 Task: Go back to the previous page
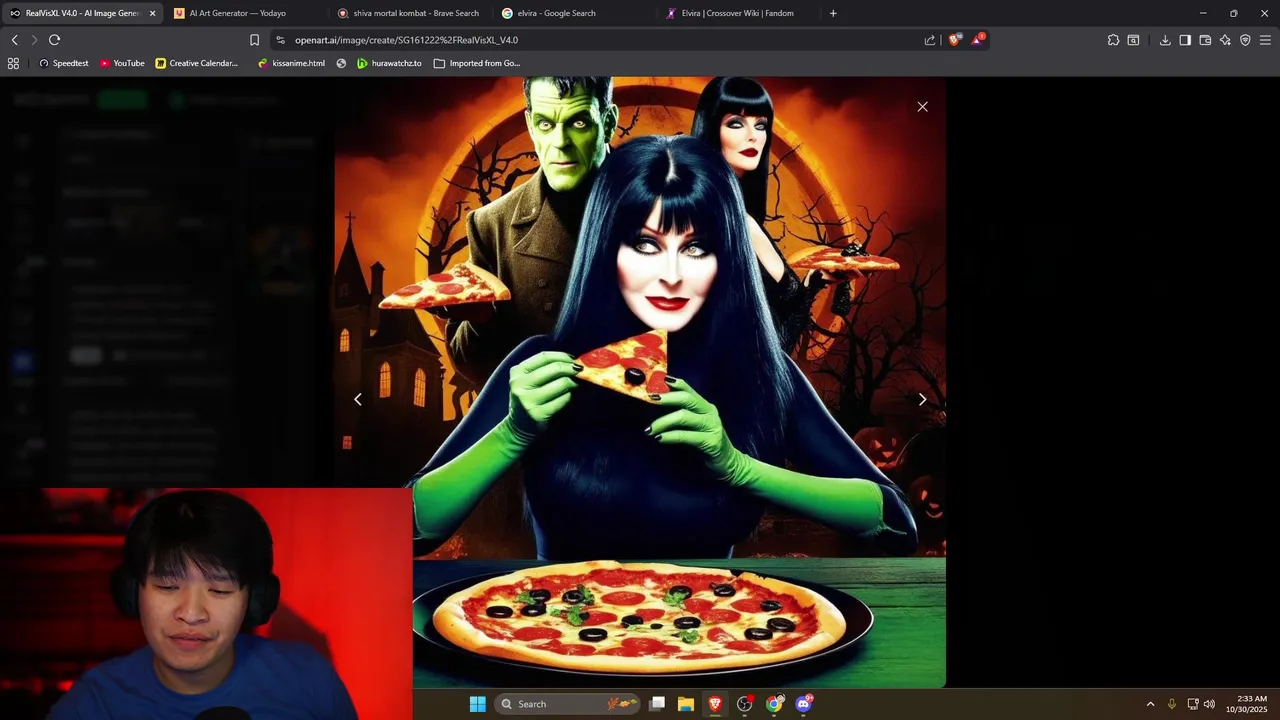(x=14, y=40)
